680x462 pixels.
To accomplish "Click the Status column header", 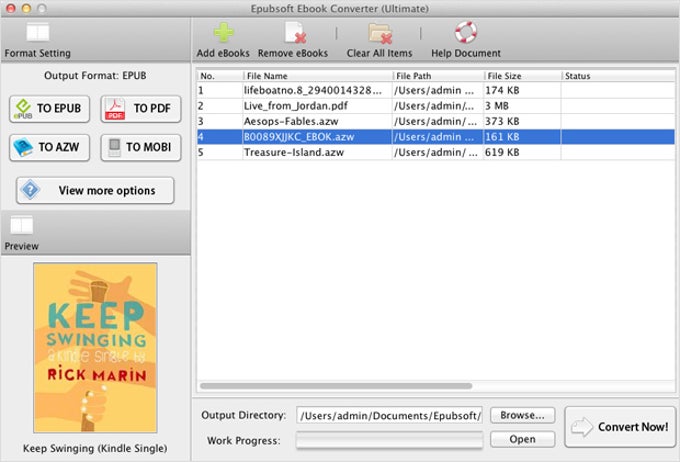I will click(x=618, y=76).
